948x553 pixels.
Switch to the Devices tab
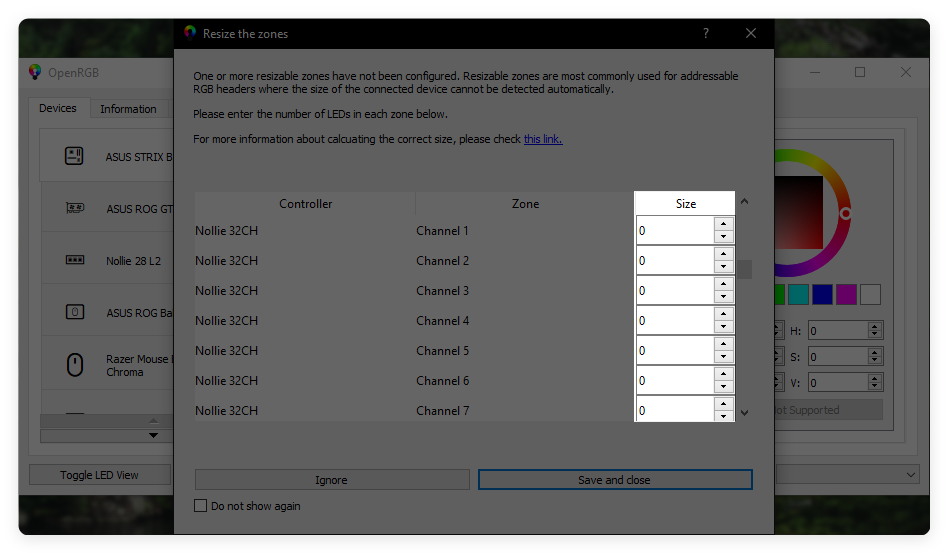coord(58,108)
